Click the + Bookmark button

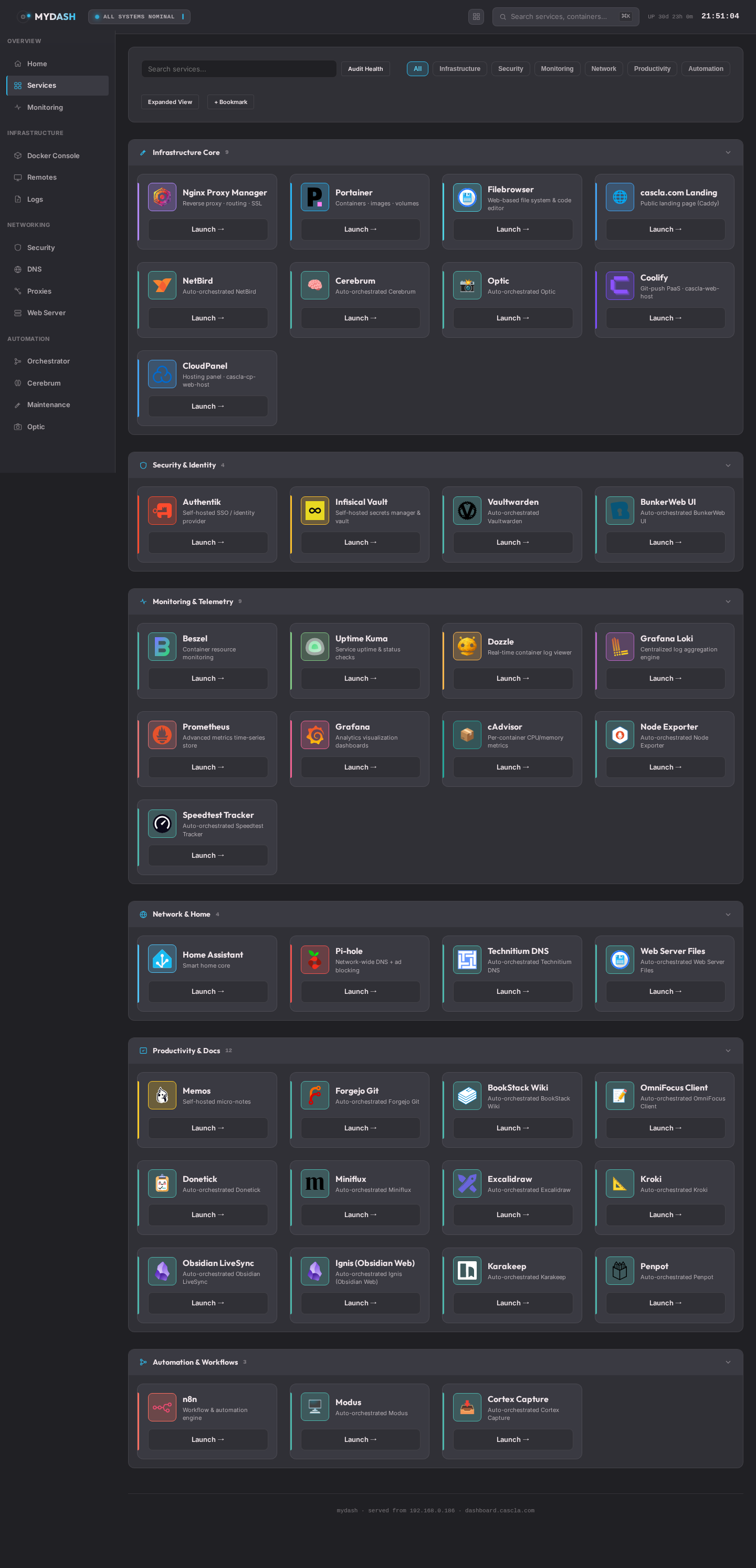tap(230, 102)
